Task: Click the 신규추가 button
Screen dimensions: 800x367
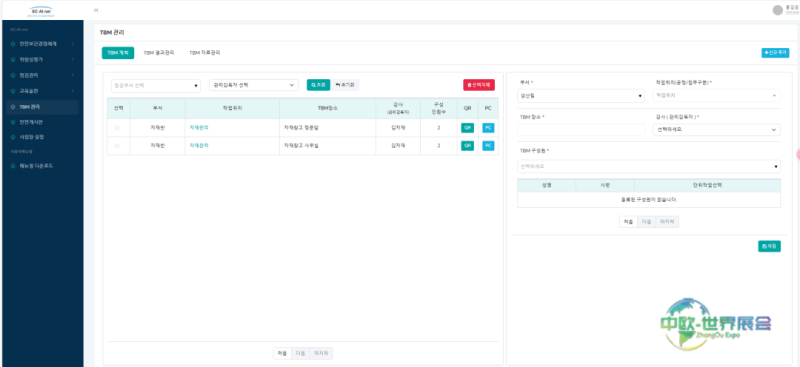Action: (775, 53)
